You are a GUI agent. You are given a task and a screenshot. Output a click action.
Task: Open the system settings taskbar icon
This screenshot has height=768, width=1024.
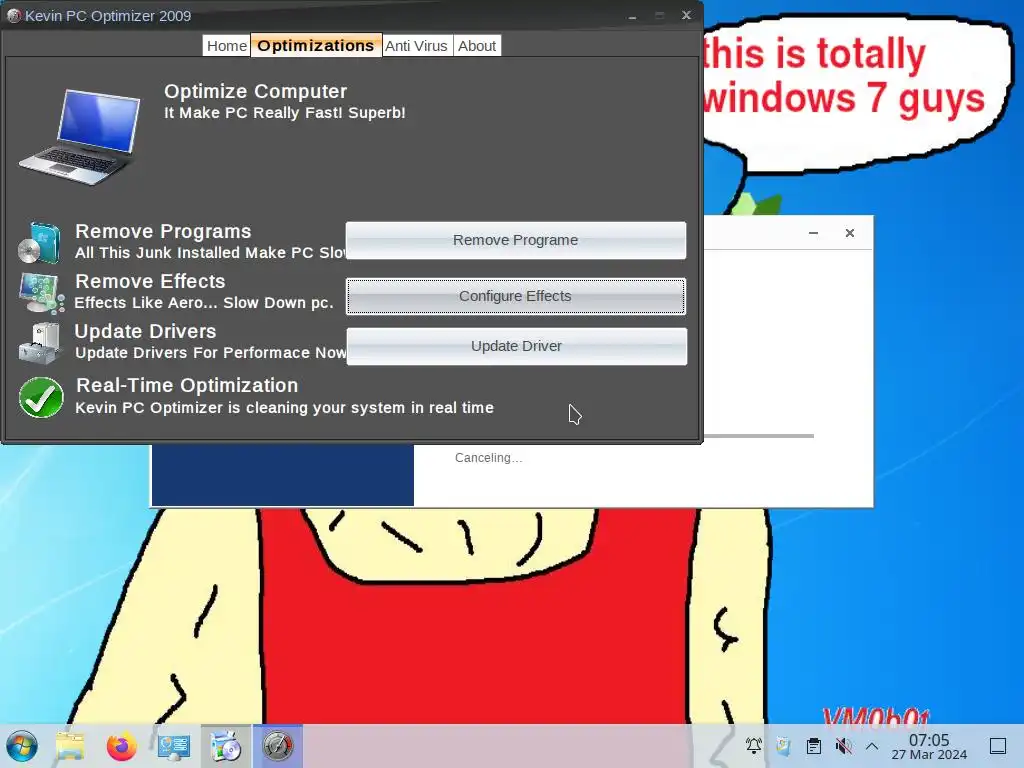[x=174, y=746]
